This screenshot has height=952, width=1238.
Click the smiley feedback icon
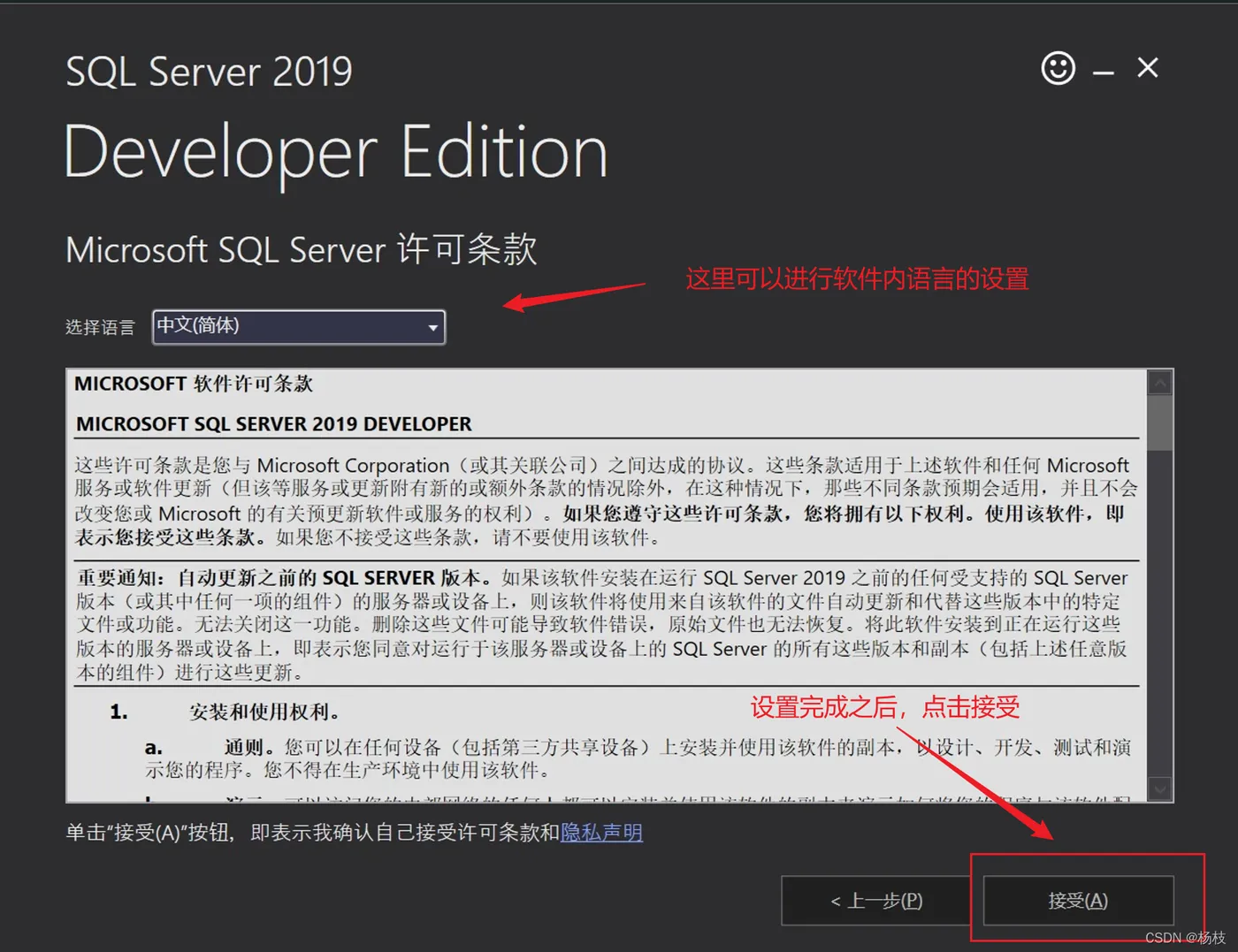1058,68
